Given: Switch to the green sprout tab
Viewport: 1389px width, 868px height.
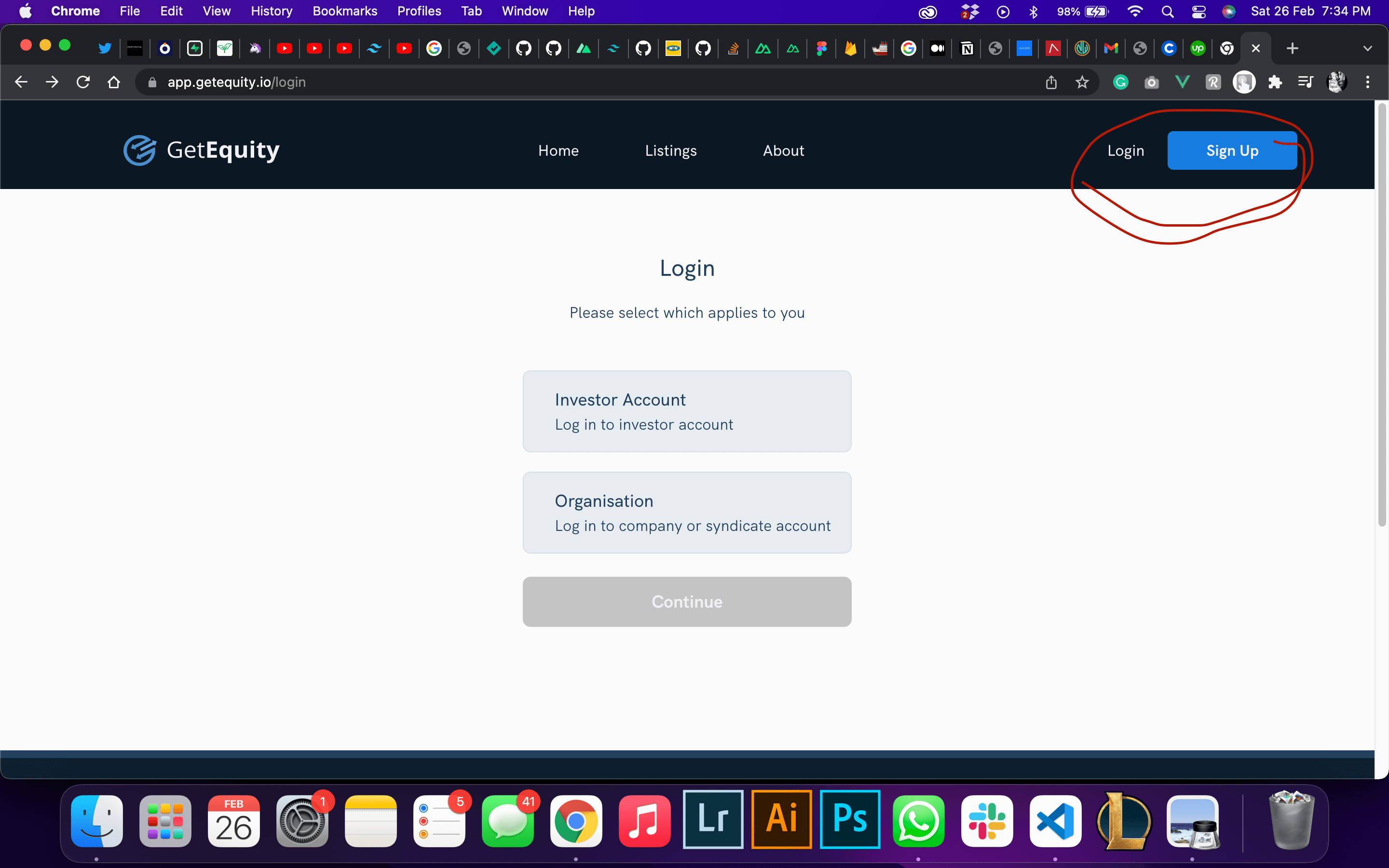Looking at the screenshot, I should tap(224, 48).
